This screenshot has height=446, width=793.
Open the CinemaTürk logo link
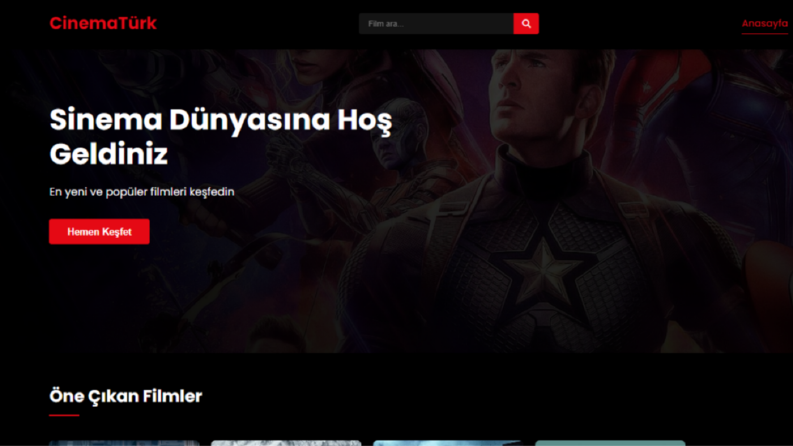click(x=103, y=23)
